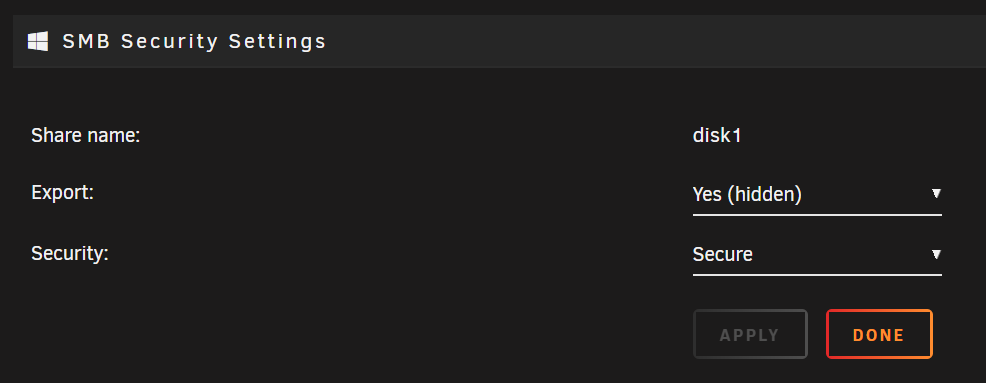Screen dimensions: 986x383
Task: Click the APPLY button
Action: pyautogui.click(x=750, y=335)
